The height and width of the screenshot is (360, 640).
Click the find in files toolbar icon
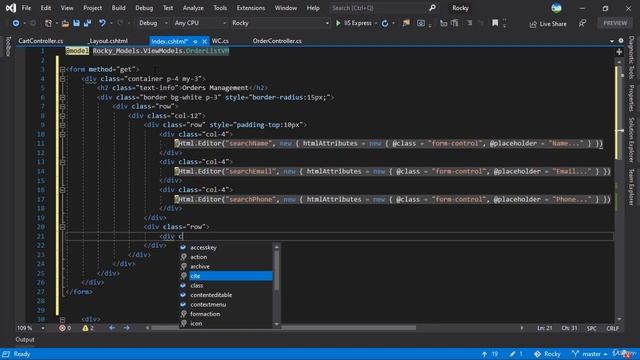(x=406, y=23)
